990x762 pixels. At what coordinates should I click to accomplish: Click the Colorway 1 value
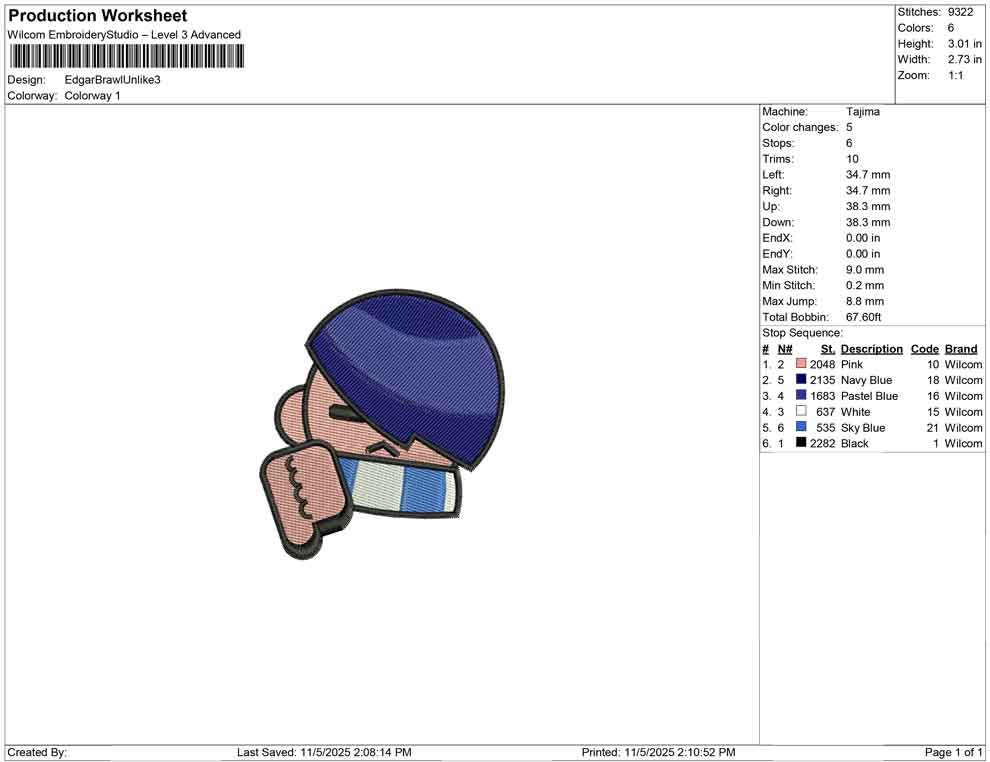[x=92, y=96]
